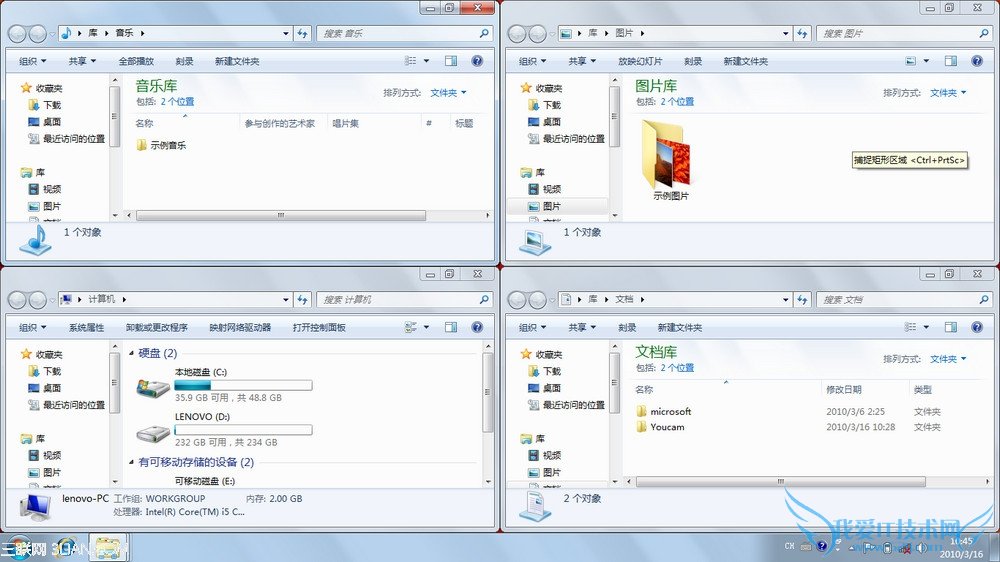Open 组织 dropdown in the Music library window
Viewport: 1000px width, 562px height.
[x=33, y=61]
